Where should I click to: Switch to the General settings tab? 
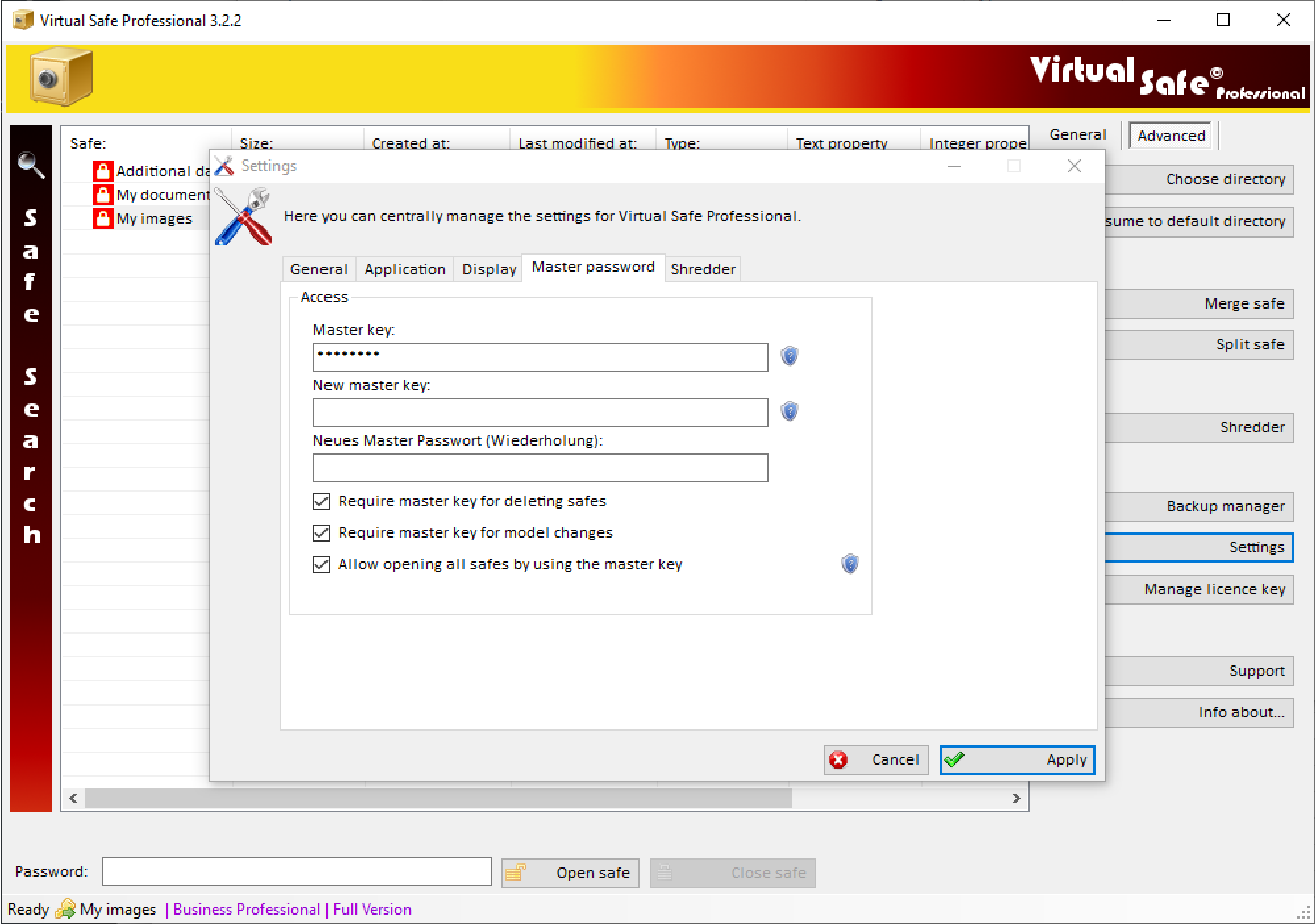(x=319, y=269)
